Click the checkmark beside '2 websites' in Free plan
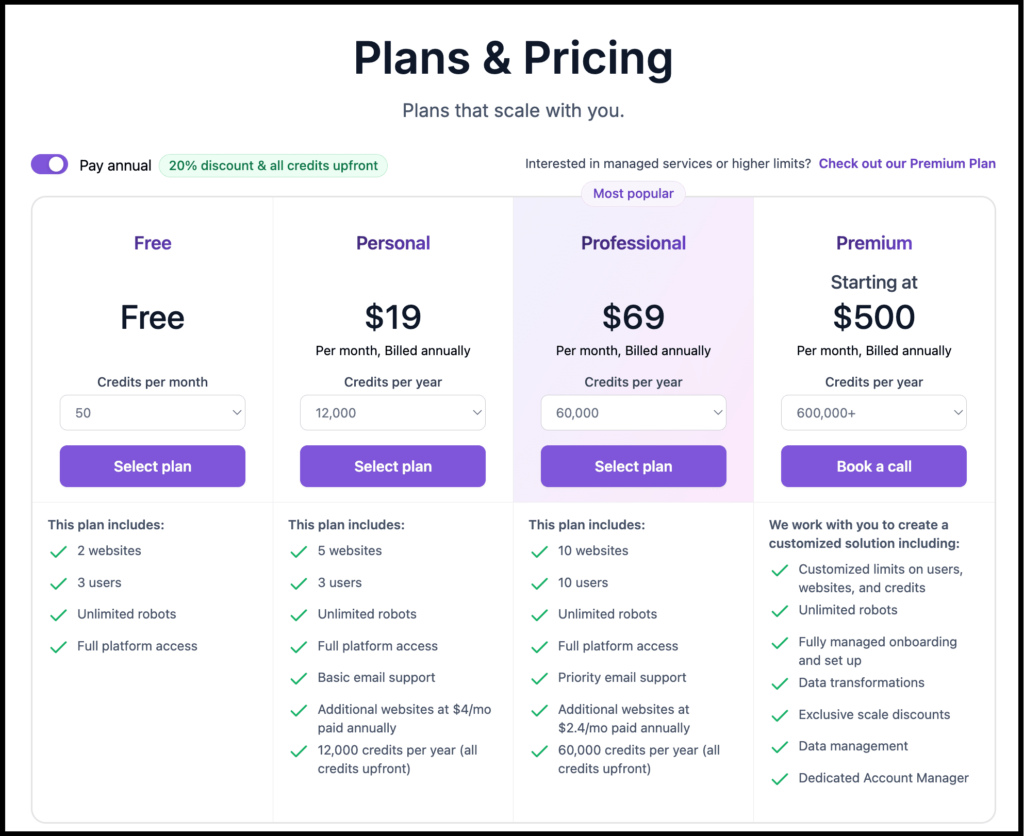 pyautogui.click(x=58, y=550)
